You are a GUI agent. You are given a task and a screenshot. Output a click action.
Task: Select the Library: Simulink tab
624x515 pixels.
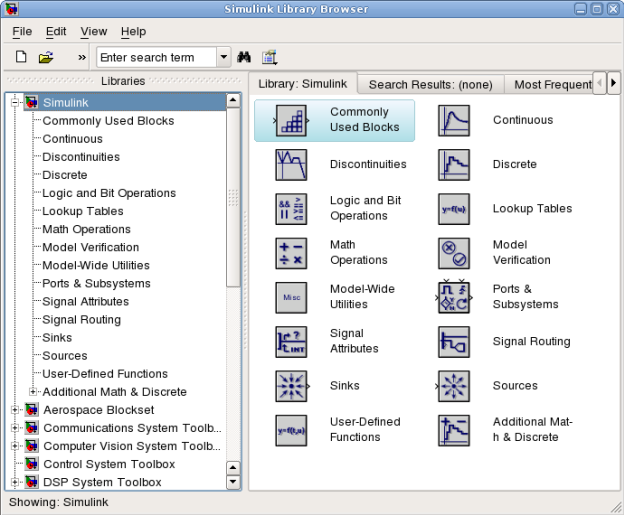click(x=302, y=84)
